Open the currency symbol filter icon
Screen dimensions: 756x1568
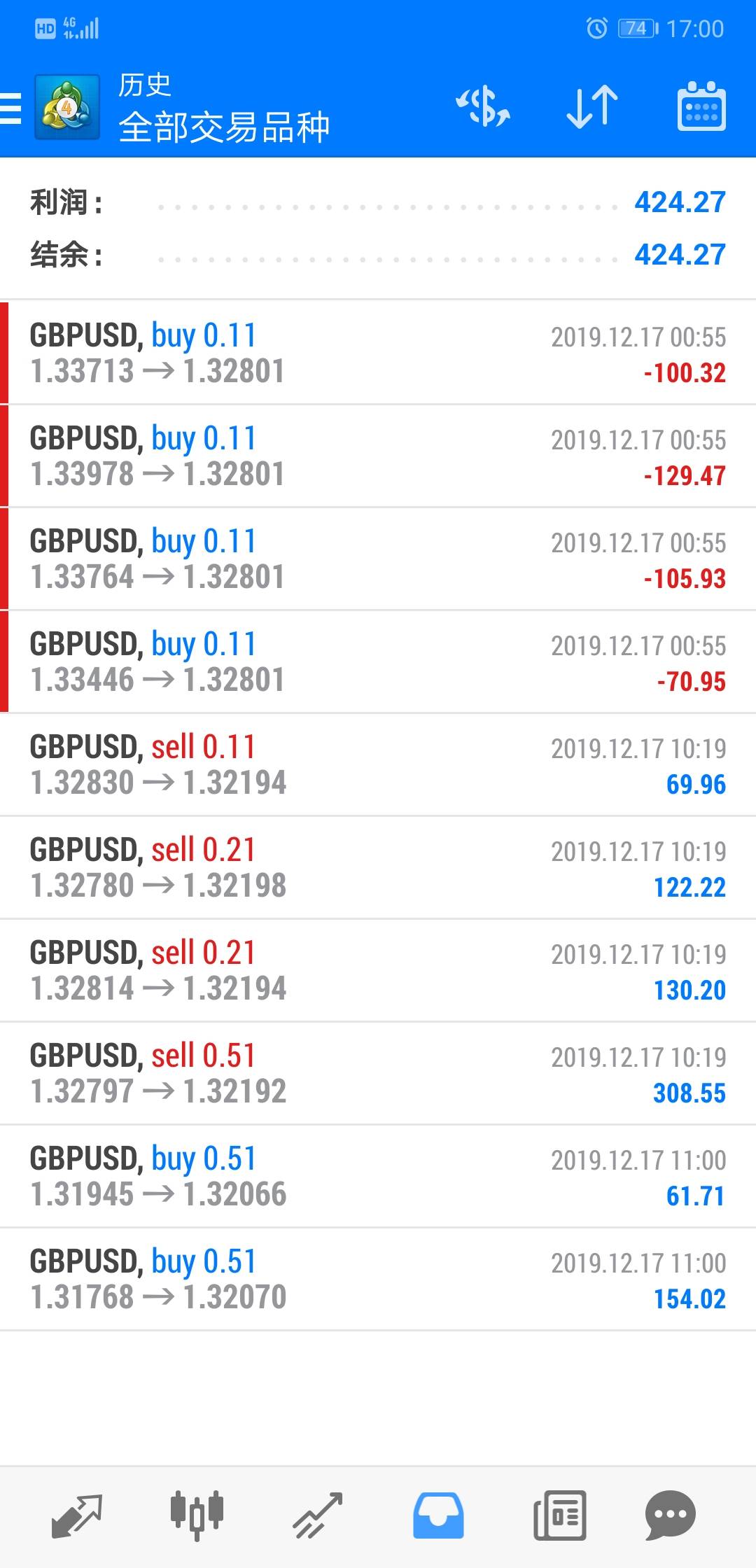click(x=483, y=107)
